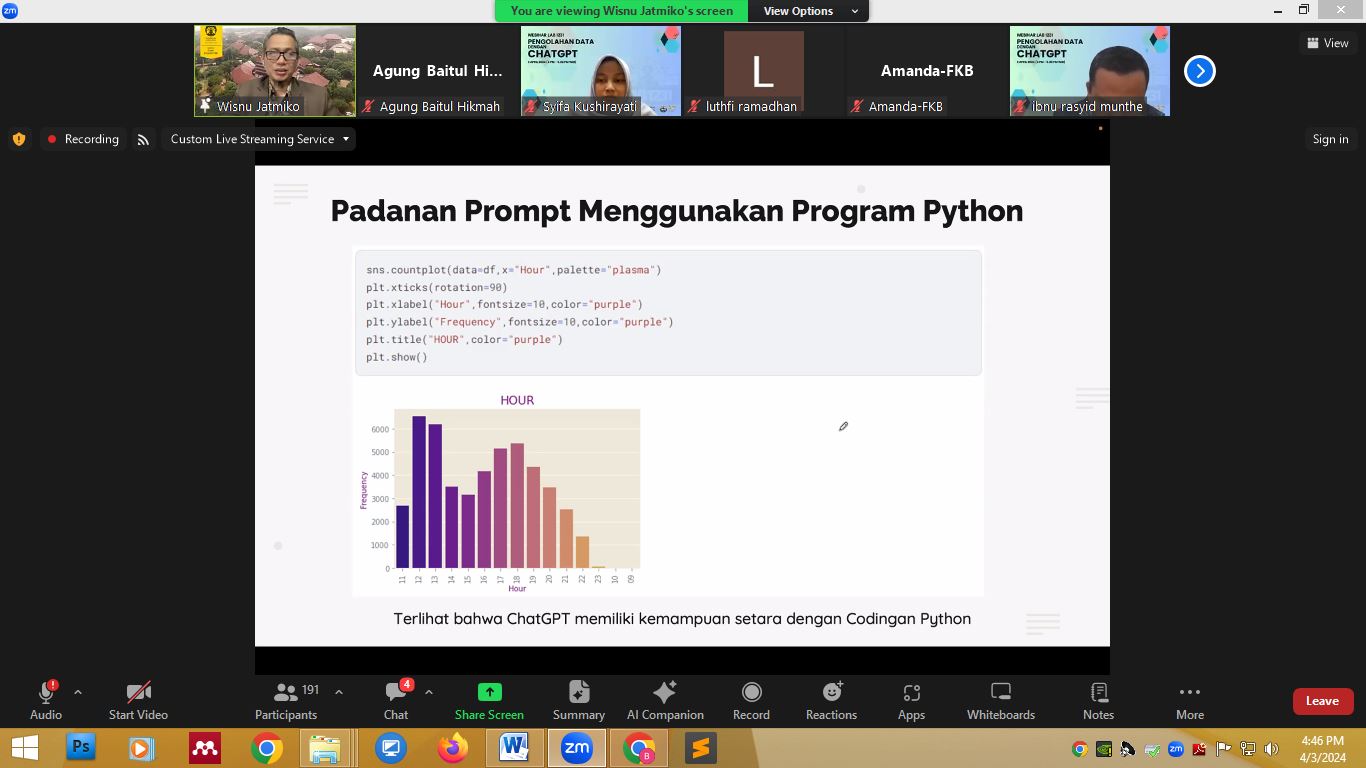Open the media player taskbar icon
Image resolution: width=1366 pixels, height=768 pixels.
pyautogui.click(x=142, y=748)
